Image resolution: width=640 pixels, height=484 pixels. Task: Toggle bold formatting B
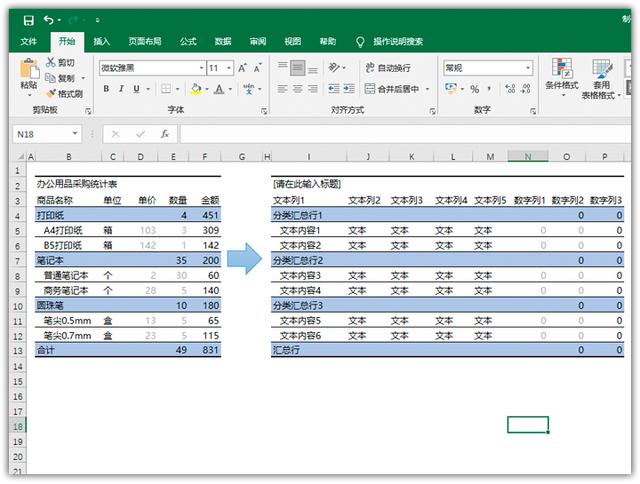(106, 89)
